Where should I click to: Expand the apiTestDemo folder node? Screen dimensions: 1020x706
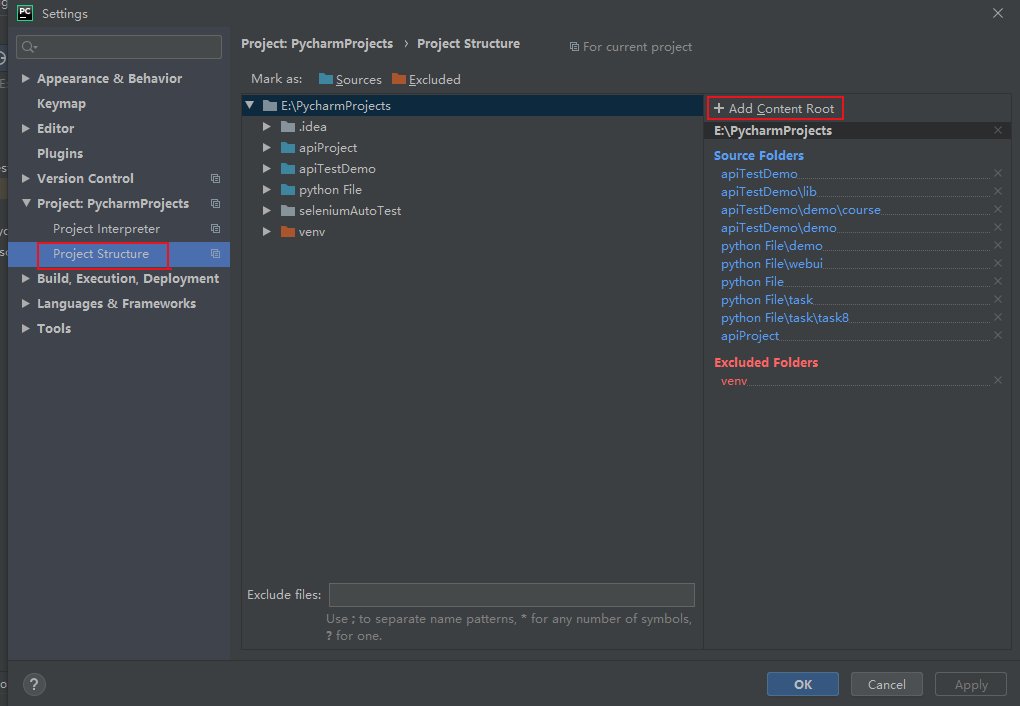tap(267, 169)
